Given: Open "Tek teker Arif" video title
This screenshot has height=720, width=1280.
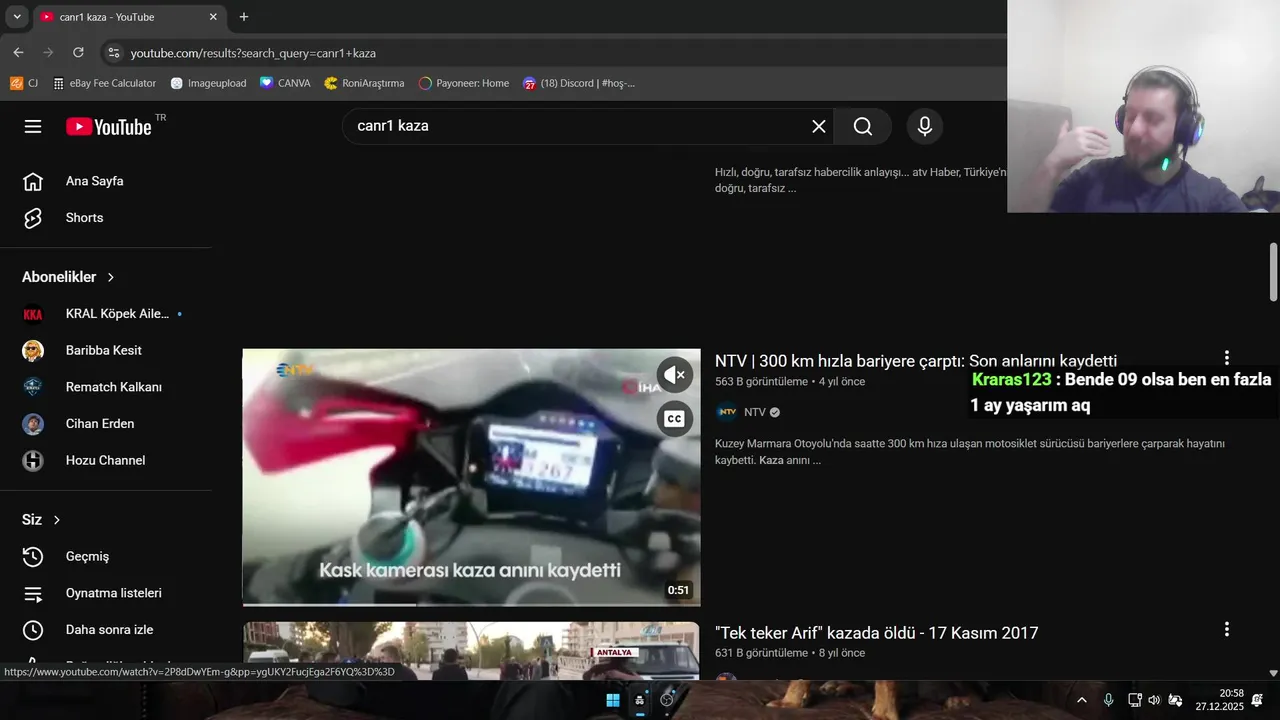Looking at the screenshot, I should 877,633.
